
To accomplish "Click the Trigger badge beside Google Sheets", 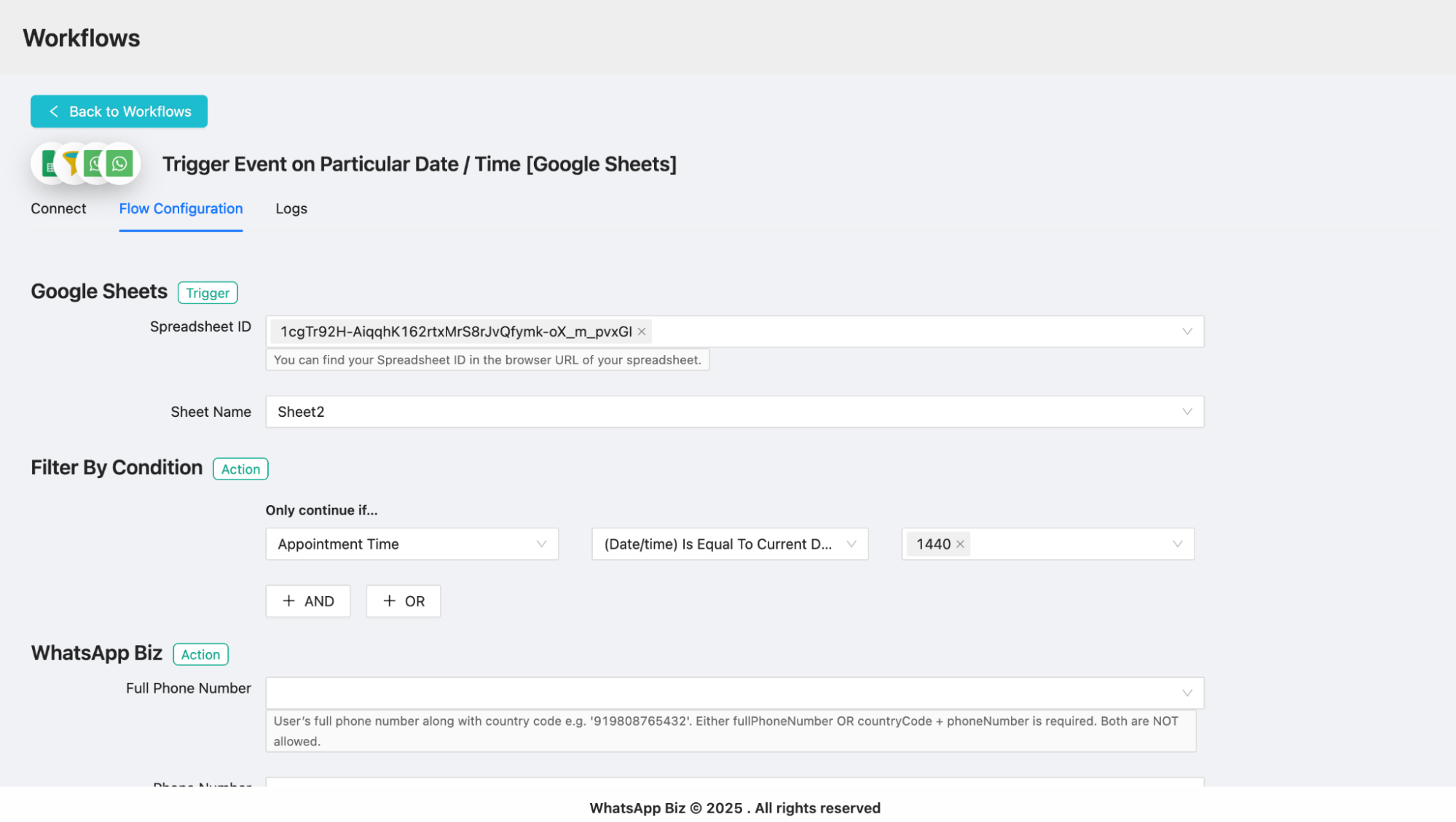I will point(208,293).
